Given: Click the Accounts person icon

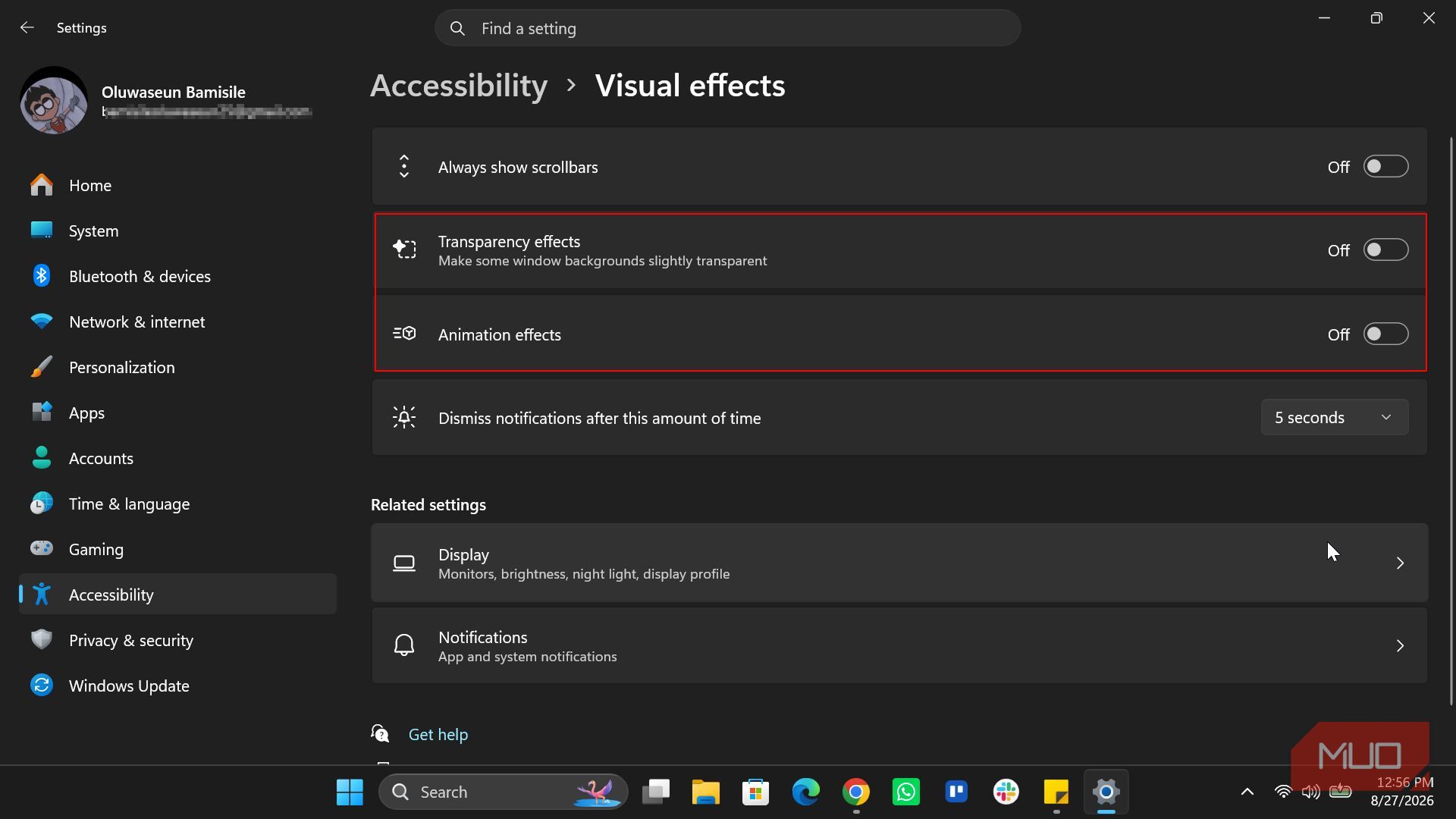Looking at the screenshot, I should pos(42,457).
